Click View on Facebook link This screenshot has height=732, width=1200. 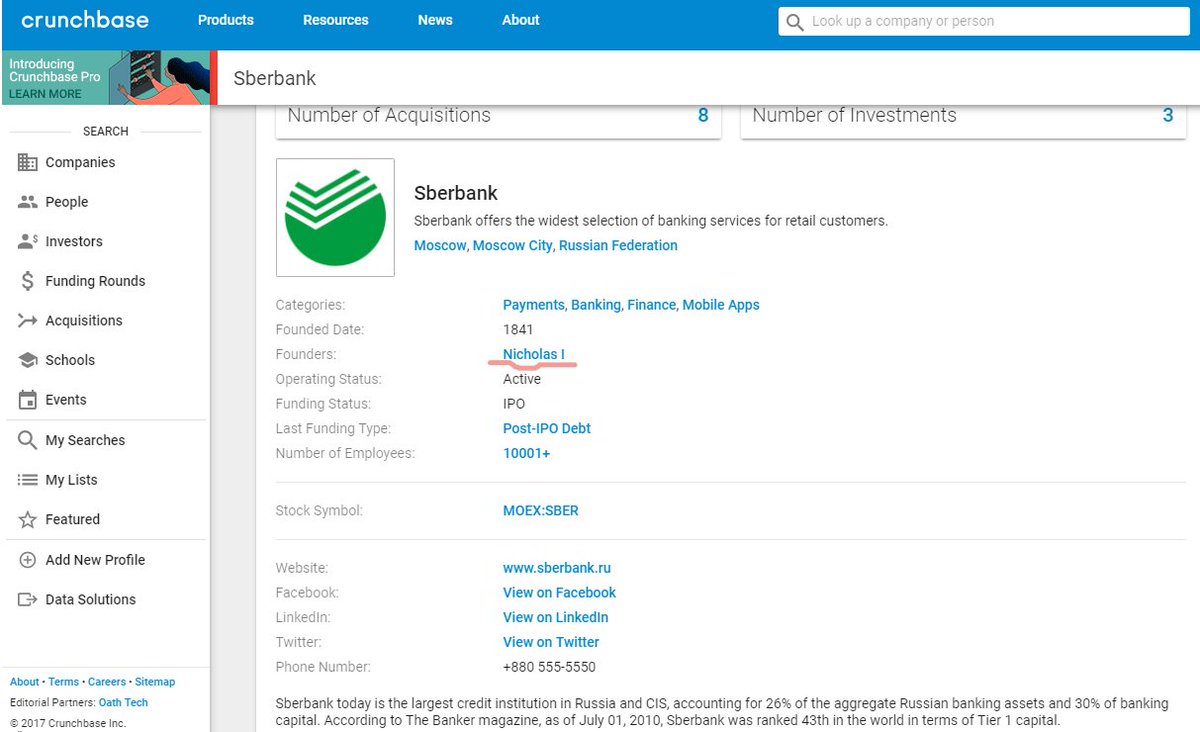559,593
